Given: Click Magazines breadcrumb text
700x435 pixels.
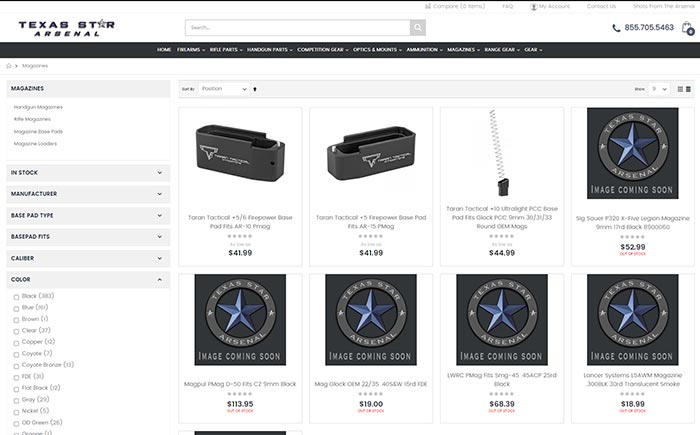Looking at the screenshot, I should pos(35,66).
